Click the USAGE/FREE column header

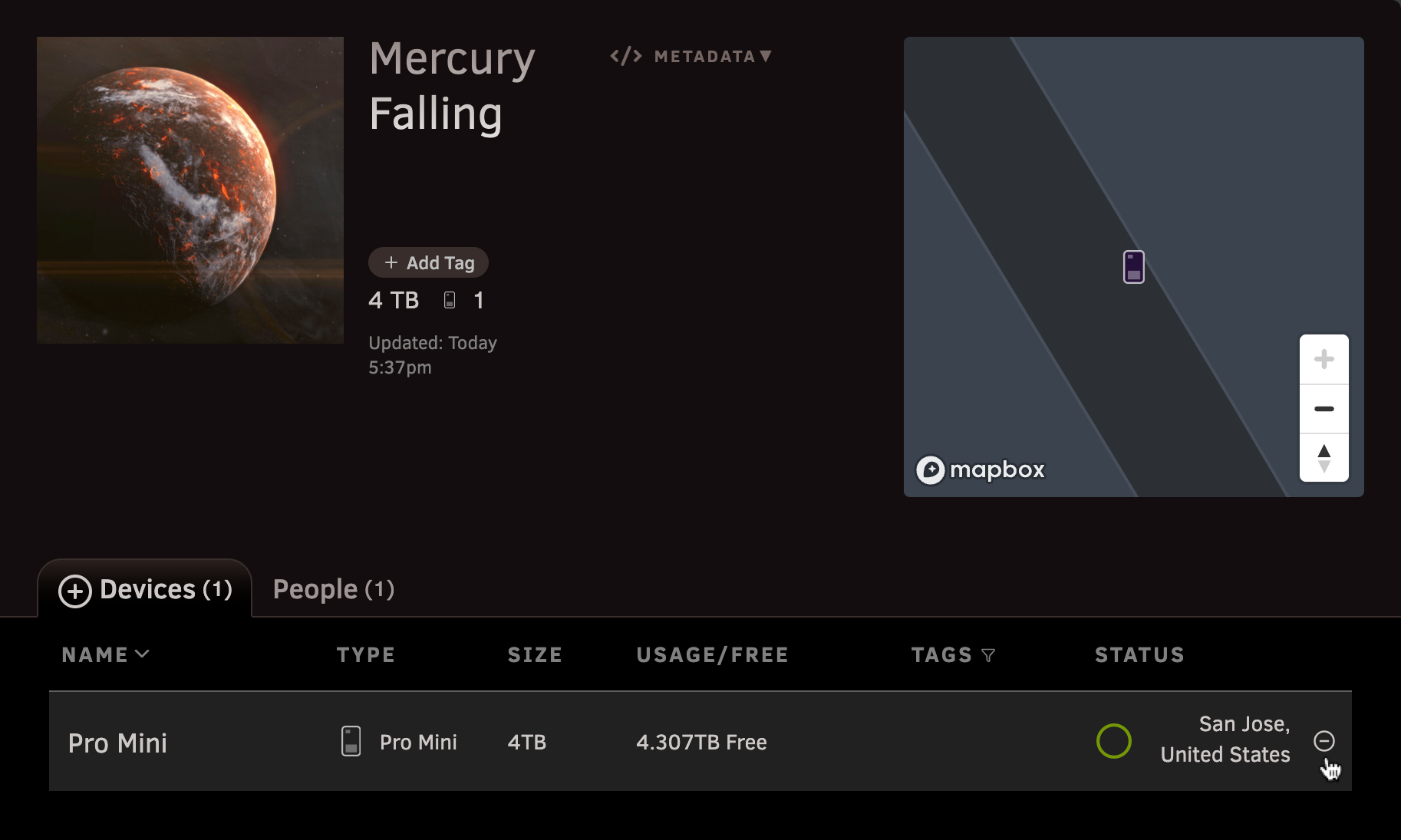tap(712, 654)
